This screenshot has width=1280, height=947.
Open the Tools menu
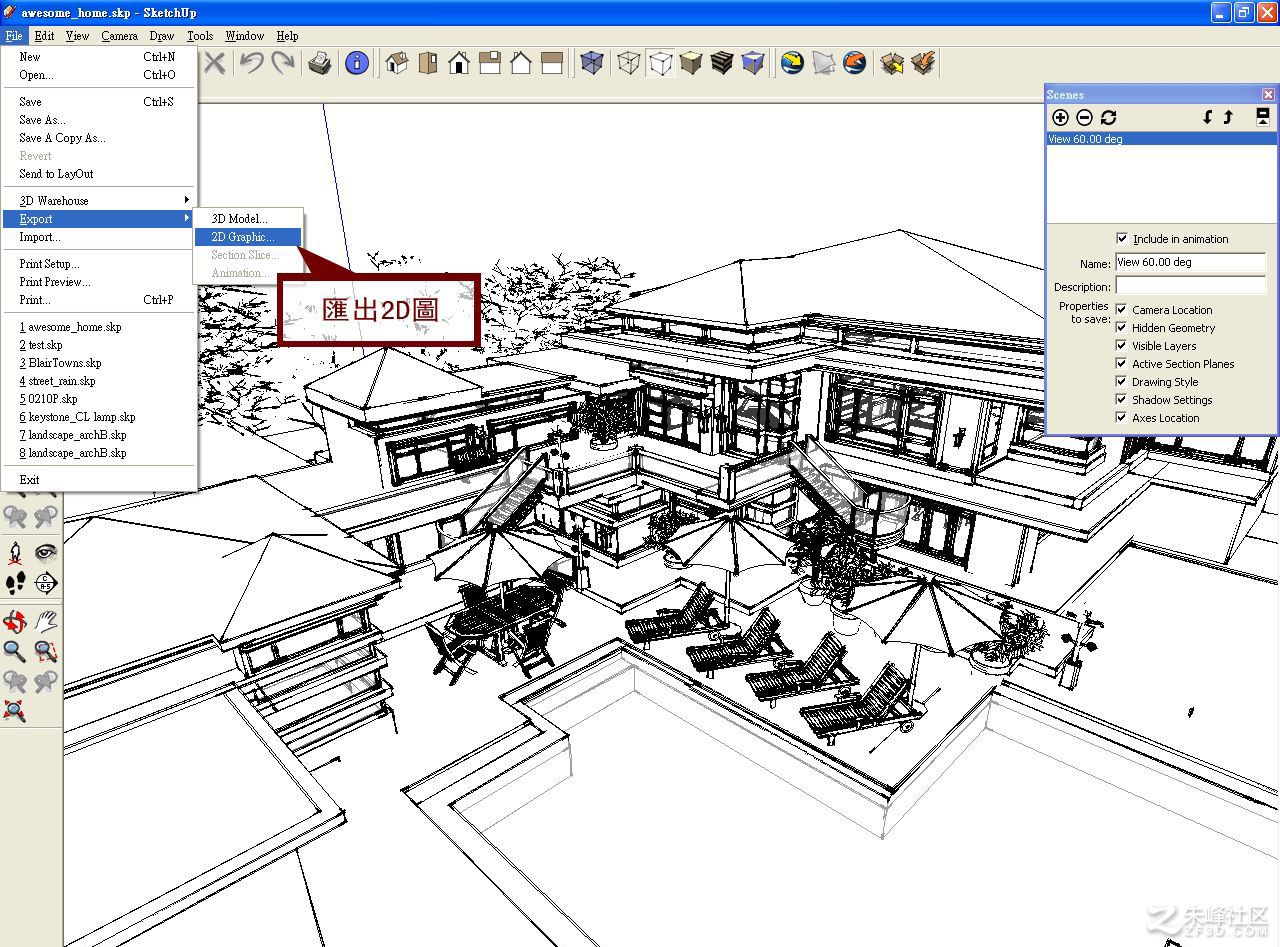point(200,36)
